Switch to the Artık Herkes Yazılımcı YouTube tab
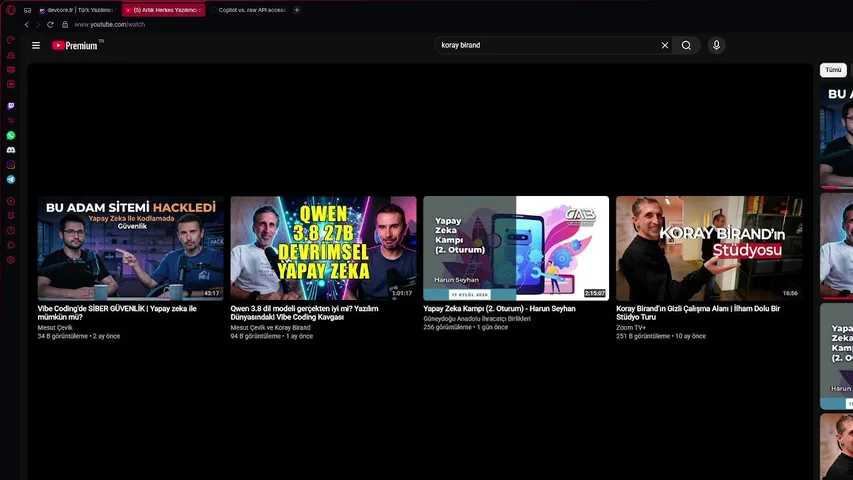853x480 pixels. [164, 10]
